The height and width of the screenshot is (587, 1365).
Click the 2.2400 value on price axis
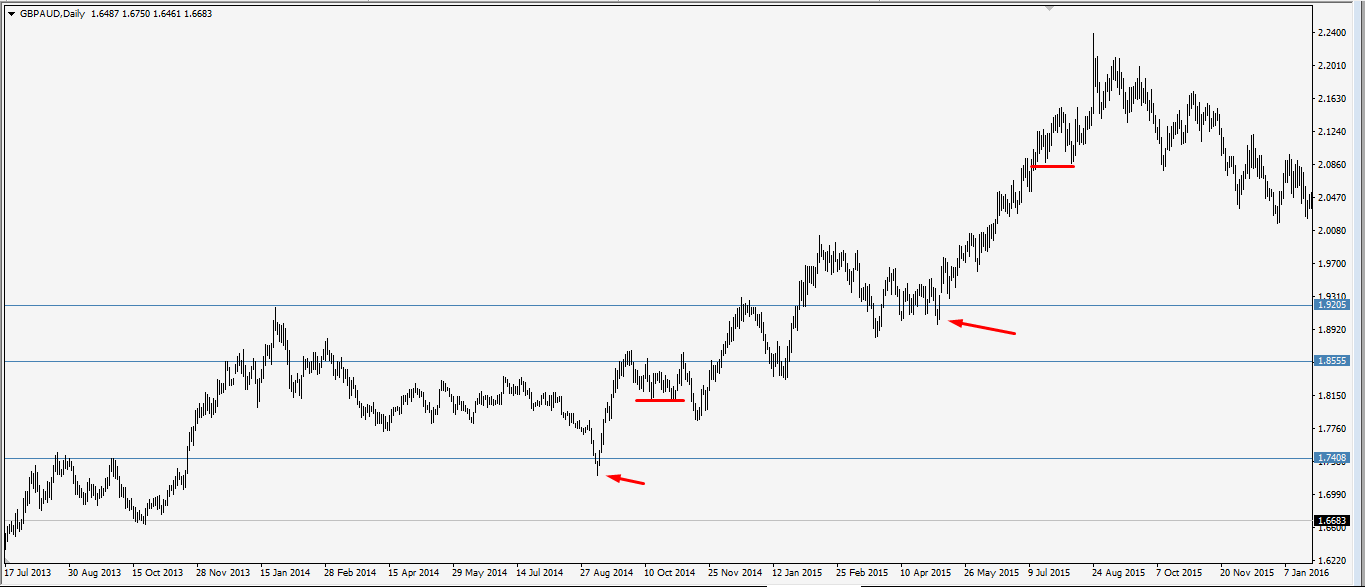coord(1331,32)
